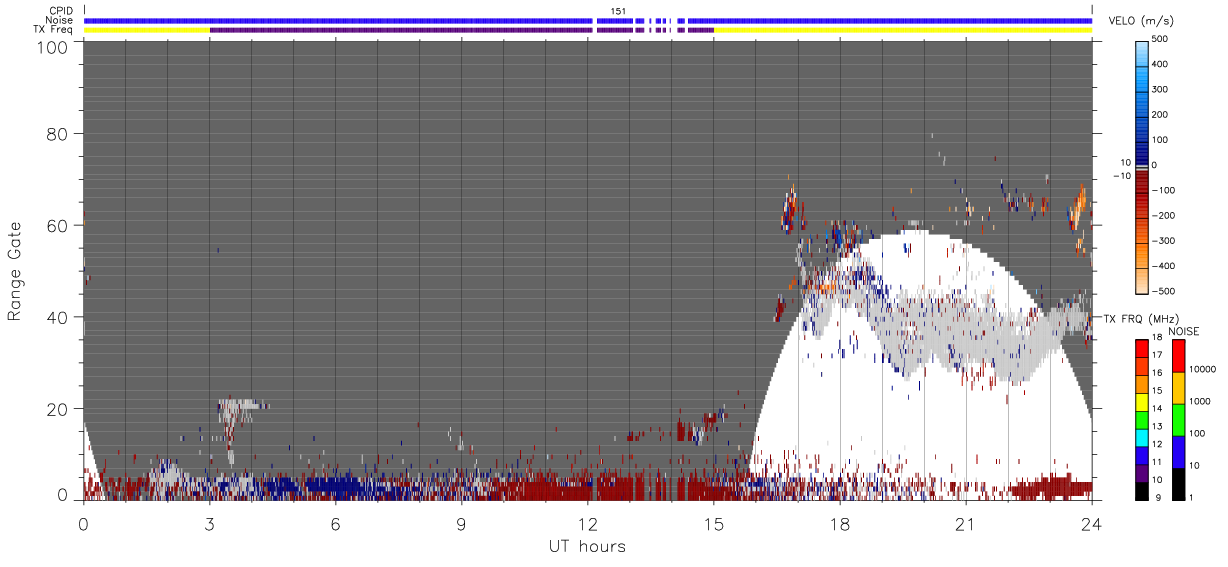Pick the green segment of NOISE color bar

click(x=1177, y=420)
